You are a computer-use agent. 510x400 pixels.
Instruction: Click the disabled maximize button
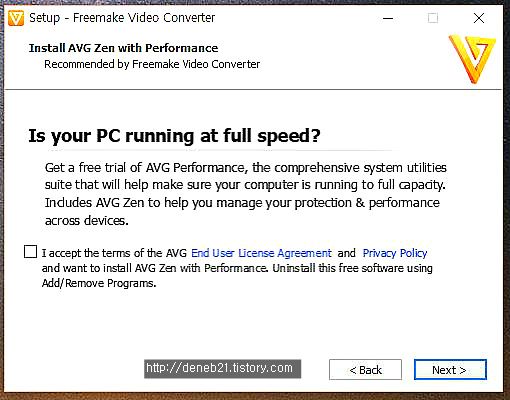[x=433, y=18]
